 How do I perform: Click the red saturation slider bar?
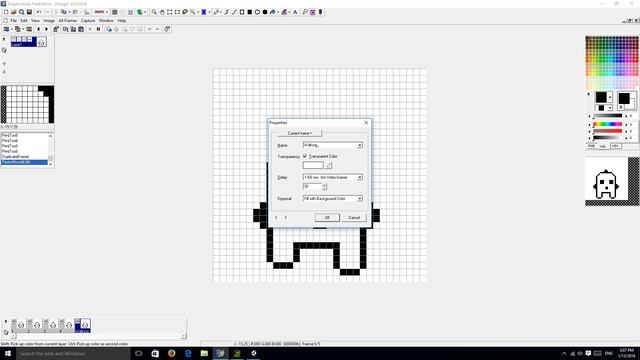[x=607, y=131]
